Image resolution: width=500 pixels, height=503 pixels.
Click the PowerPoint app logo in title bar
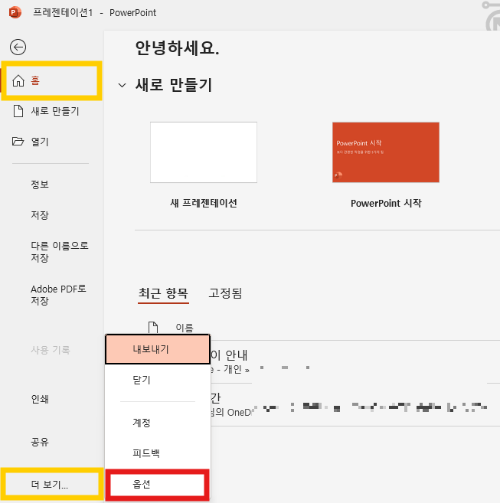point(15,13)
